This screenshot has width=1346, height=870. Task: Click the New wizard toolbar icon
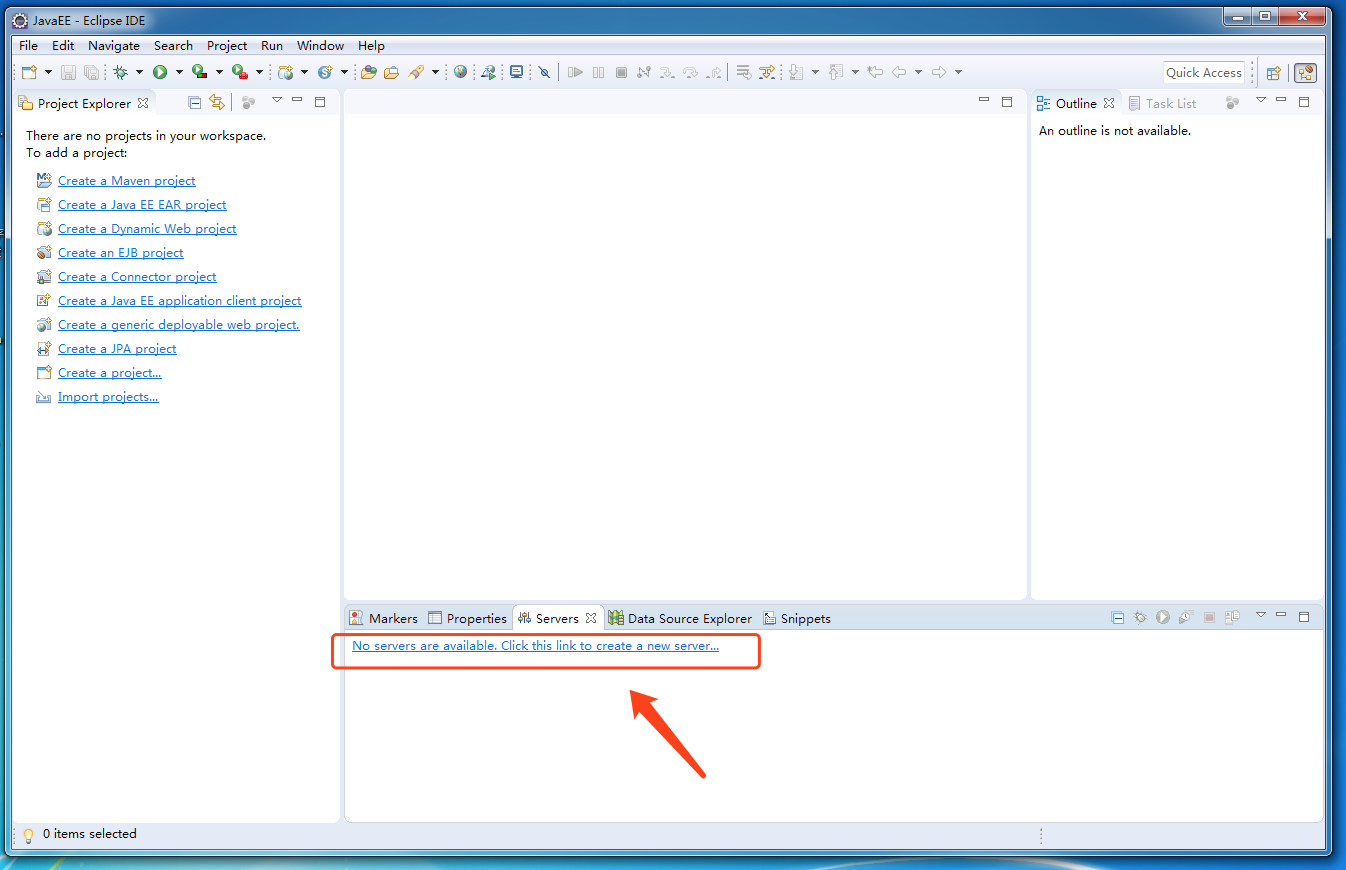pos(29,72)
